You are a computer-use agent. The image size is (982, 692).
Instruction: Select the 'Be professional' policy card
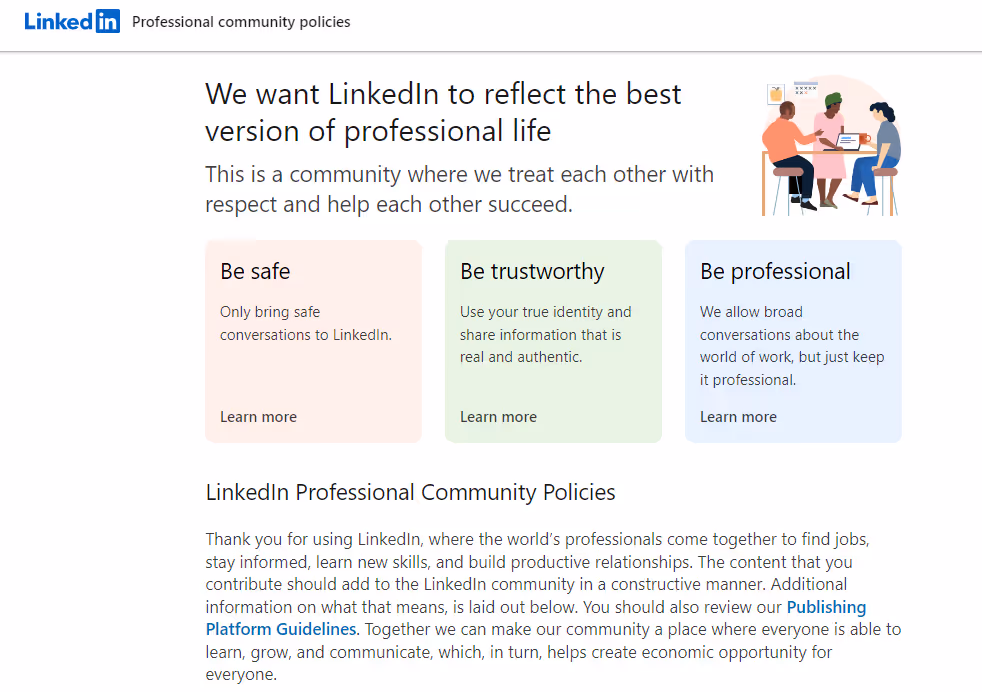pos(793,340)
